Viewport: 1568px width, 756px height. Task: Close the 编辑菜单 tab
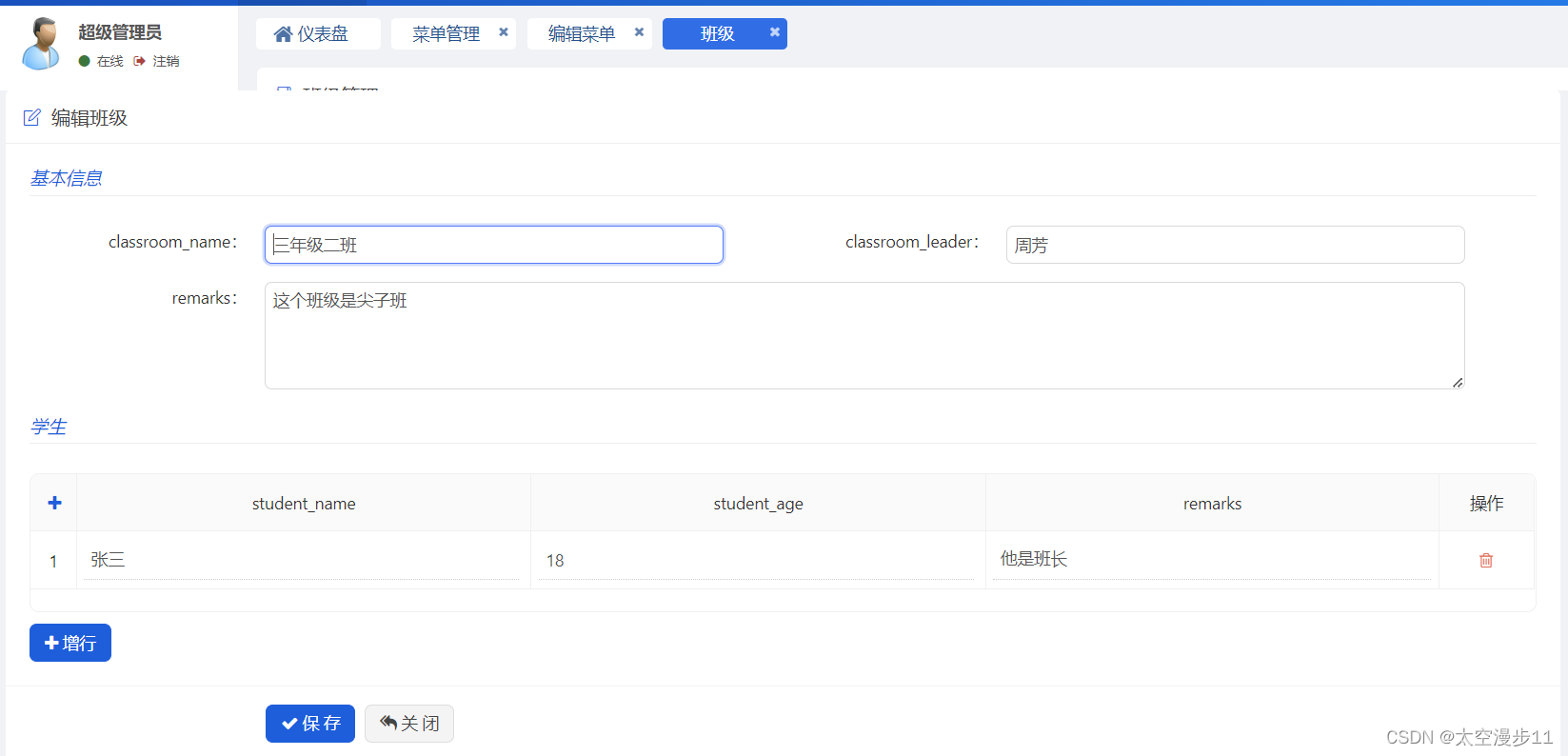tap(639, 32)
